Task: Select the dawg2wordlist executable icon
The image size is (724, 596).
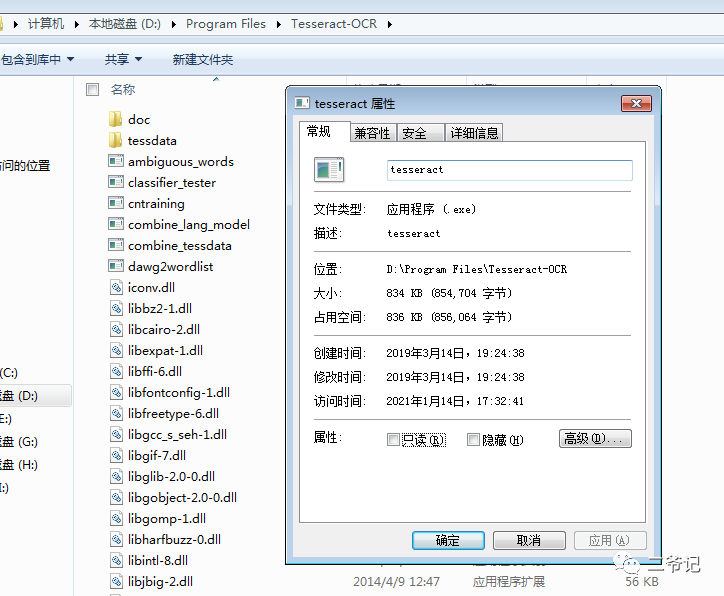Action: [x=116, y=266]
